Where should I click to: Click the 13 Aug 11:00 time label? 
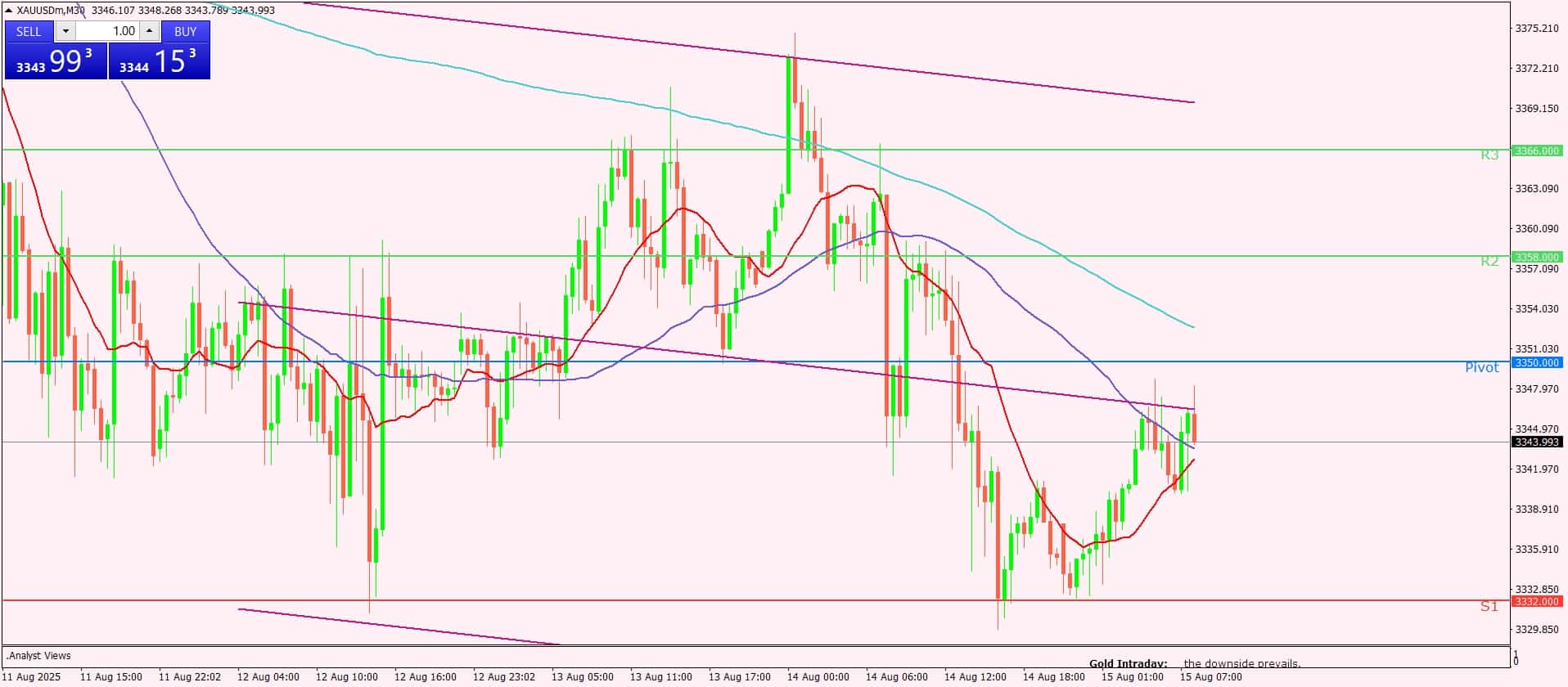(661, 676)
